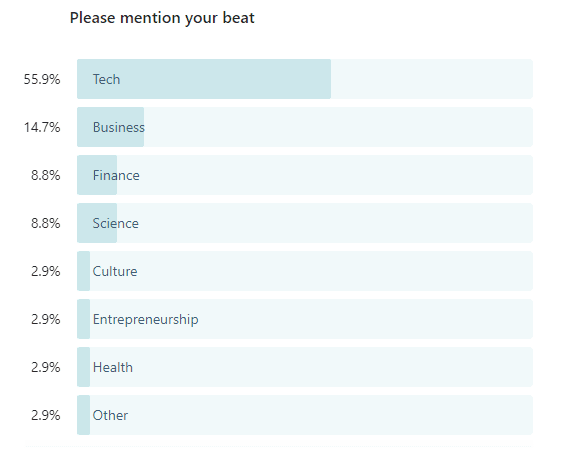Image resolution: width=568 pixels, height=466 pixels.
Task: Click the Tech label text
Action: (106, 79)
